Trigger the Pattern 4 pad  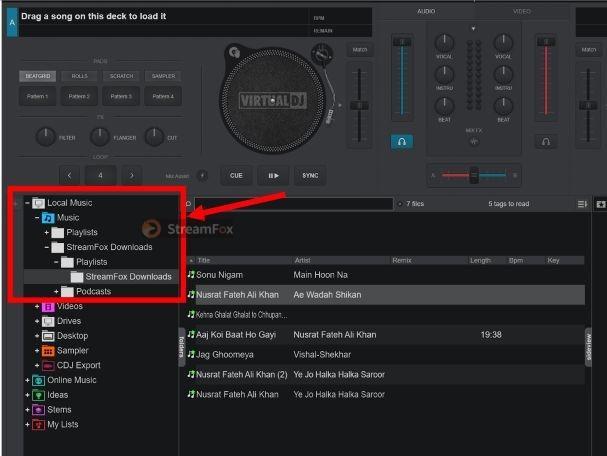coord(163,96)
